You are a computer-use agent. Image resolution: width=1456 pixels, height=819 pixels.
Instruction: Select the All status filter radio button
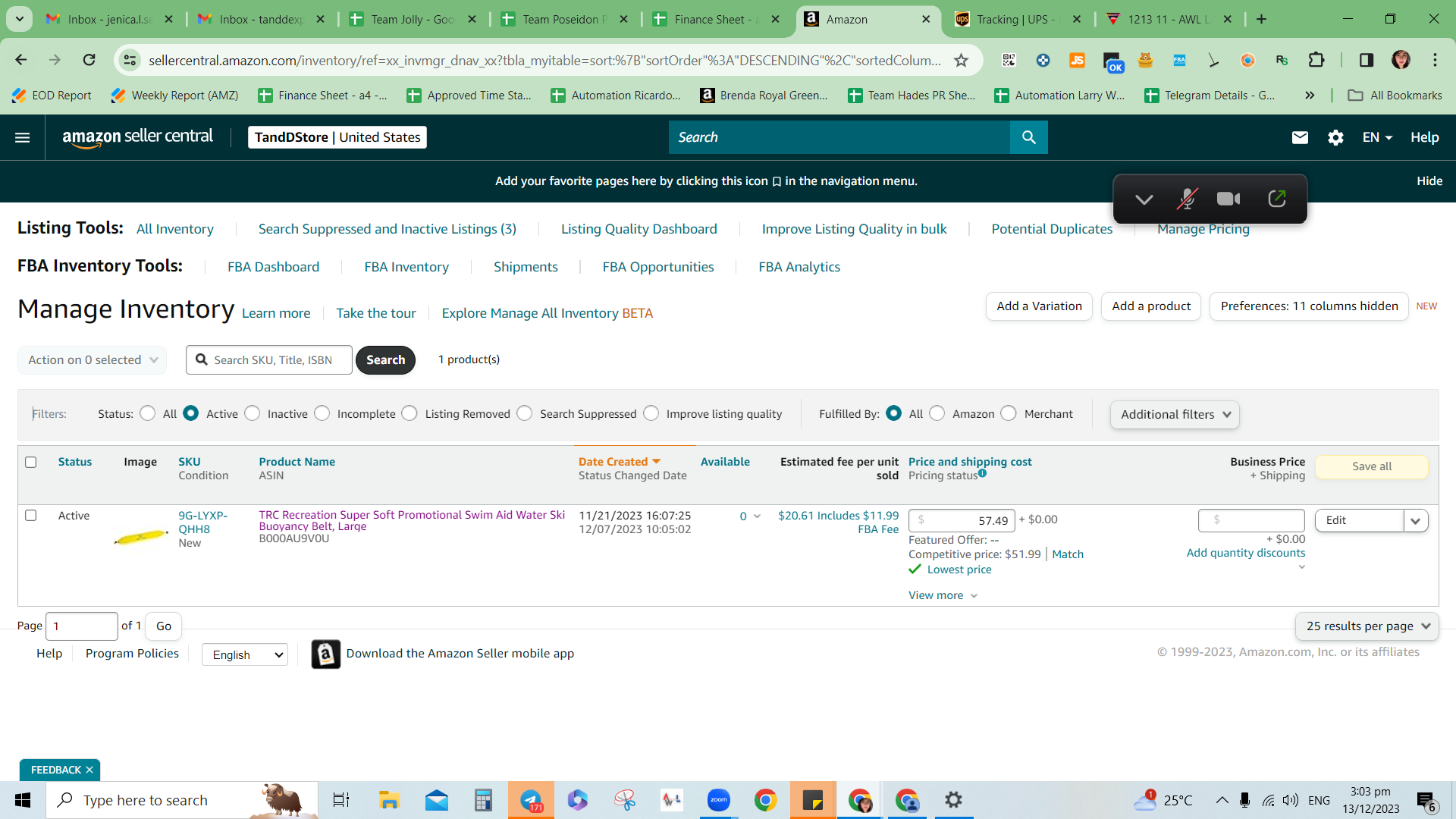tap(148, 413)
